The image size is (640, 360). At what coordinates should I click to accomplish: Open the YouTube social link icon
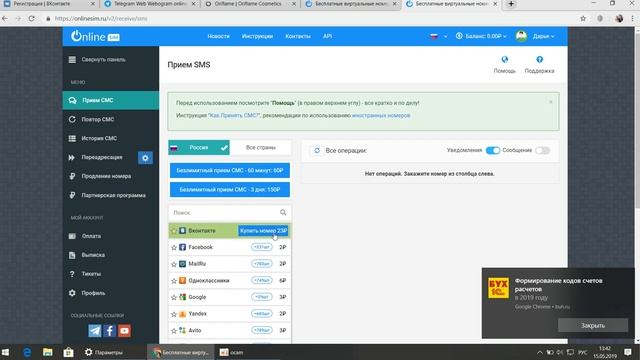(124, 331)
